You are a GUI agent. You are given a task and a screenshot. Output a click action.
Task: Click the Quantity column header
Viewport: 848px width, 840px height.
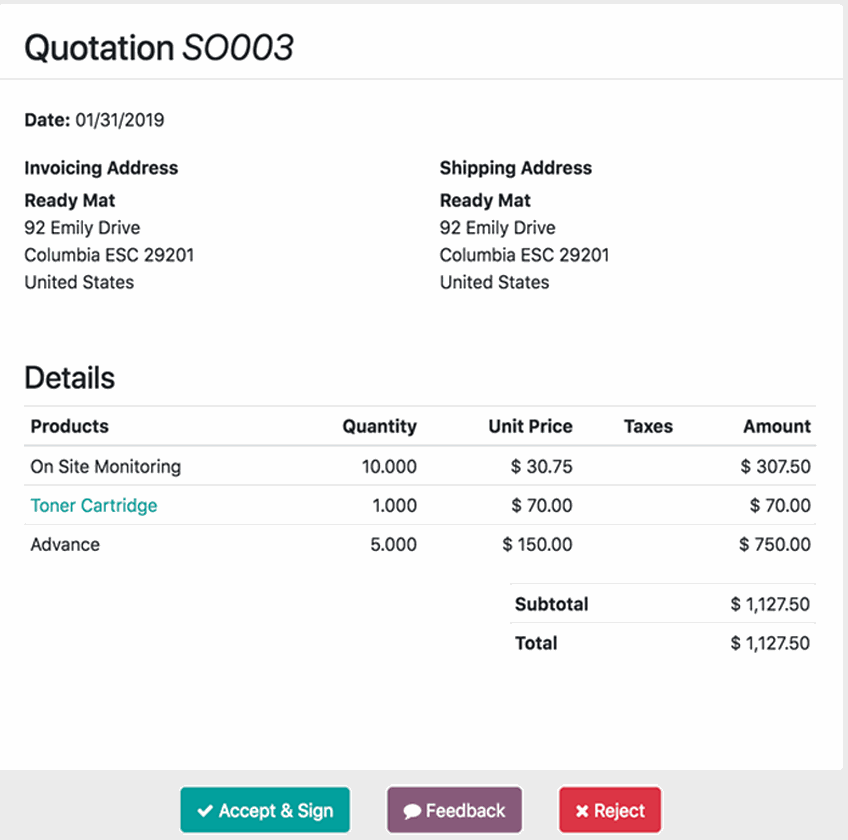pyautogui.click(x=379, y=426)
